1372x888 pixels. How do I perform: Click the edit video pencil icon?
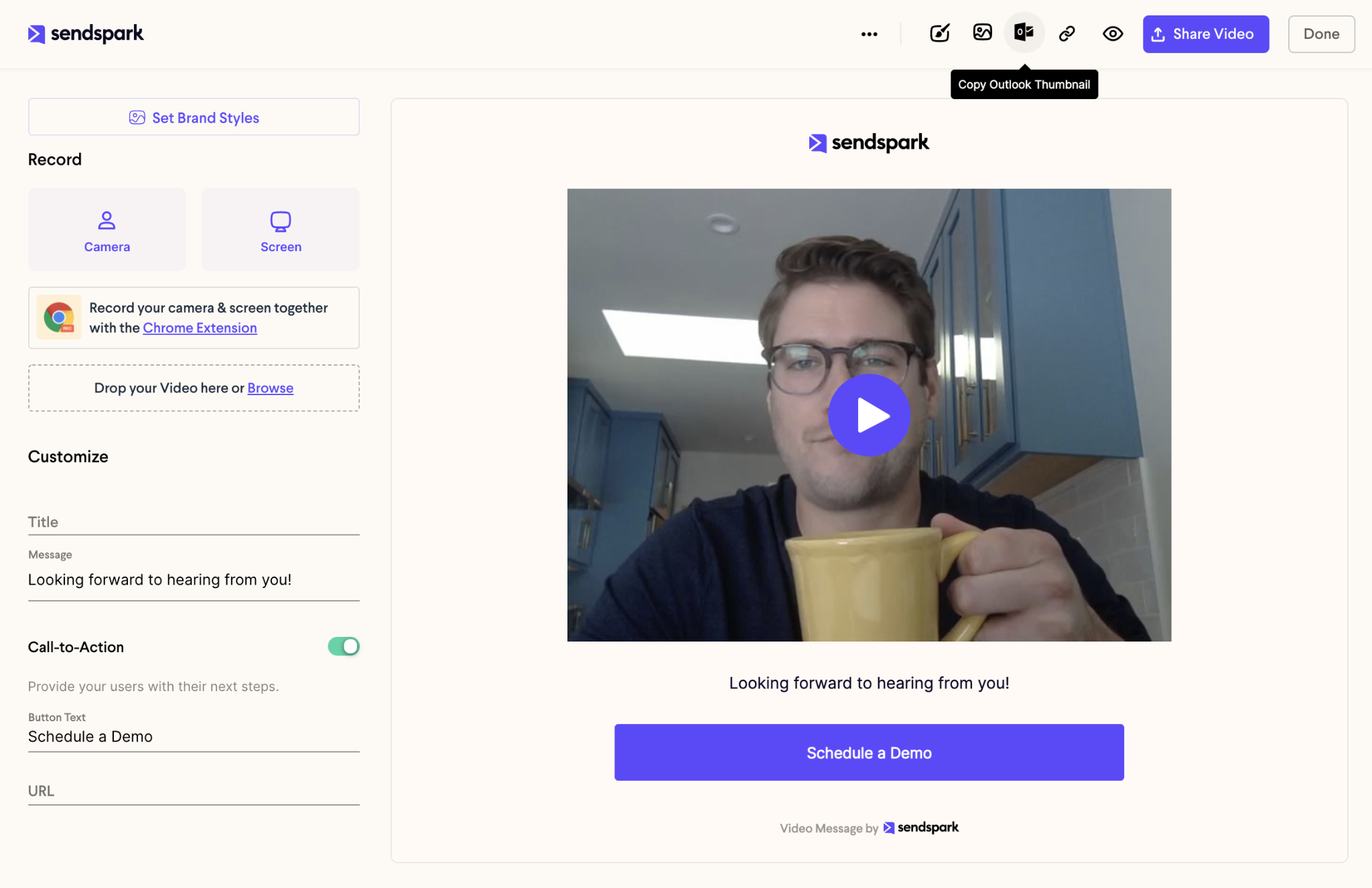pyautogui.click(x=940, y=33)
